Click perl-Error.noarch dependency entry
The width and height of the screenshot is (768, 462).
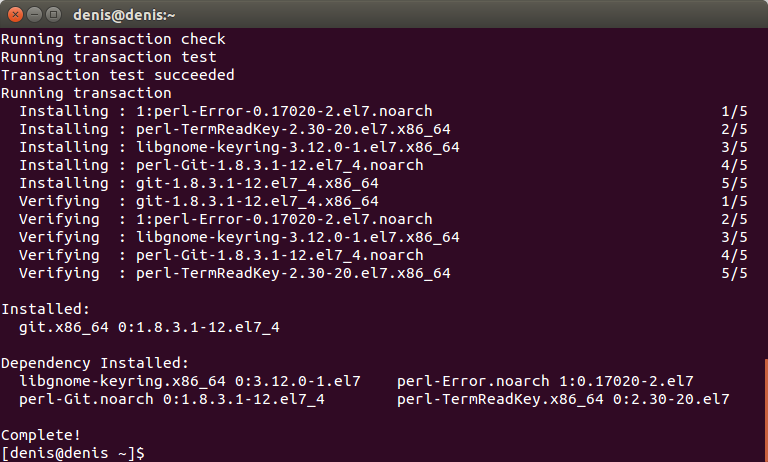[545, 381]
